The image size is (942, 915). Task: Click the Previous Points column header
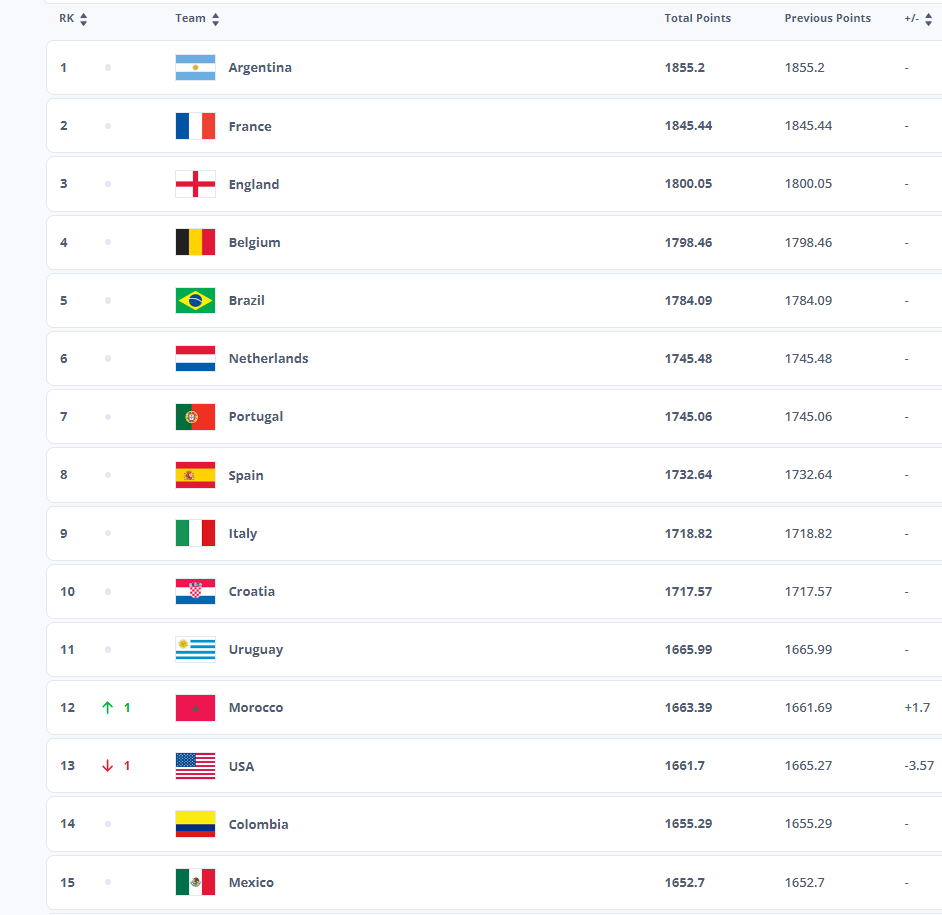click(827, 18)
